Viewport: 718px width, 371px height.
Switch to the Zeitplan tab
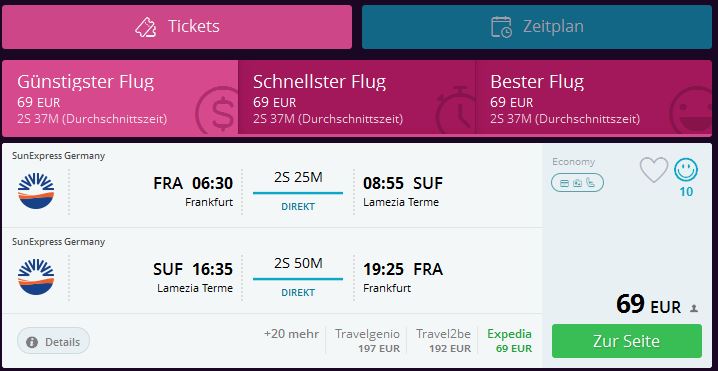[537, 27]
